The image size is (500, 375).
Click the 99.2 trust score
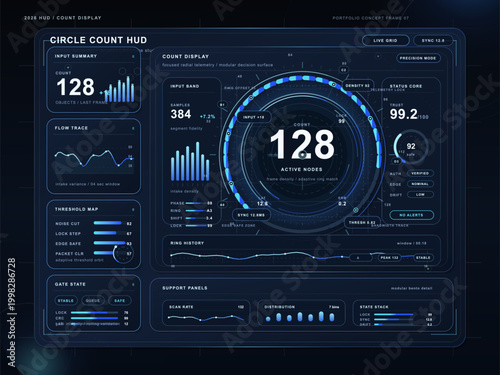click(x=404, y=114)
